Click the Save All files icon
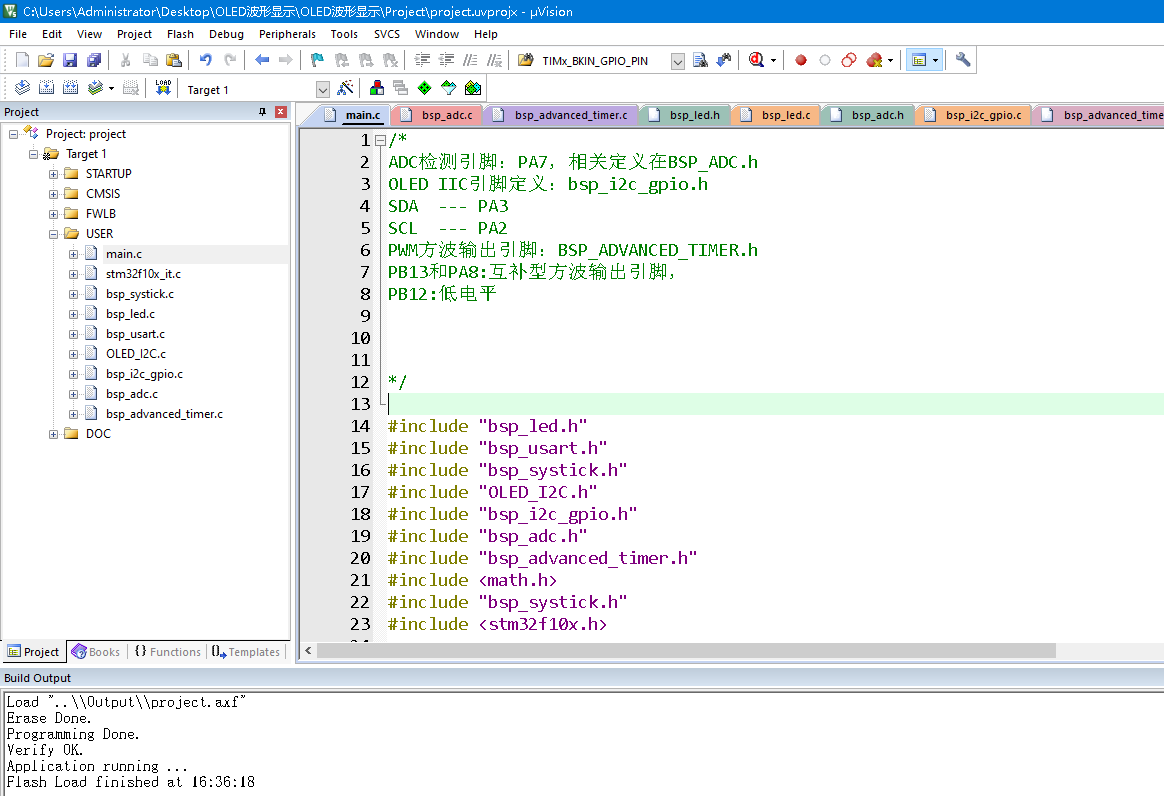 [x=93, y=60]
